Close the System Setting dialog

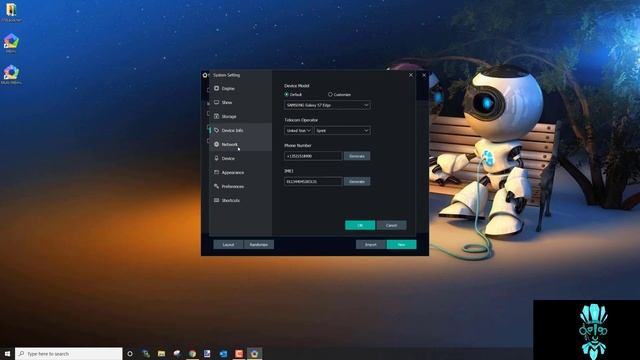[x=411, y=75]
